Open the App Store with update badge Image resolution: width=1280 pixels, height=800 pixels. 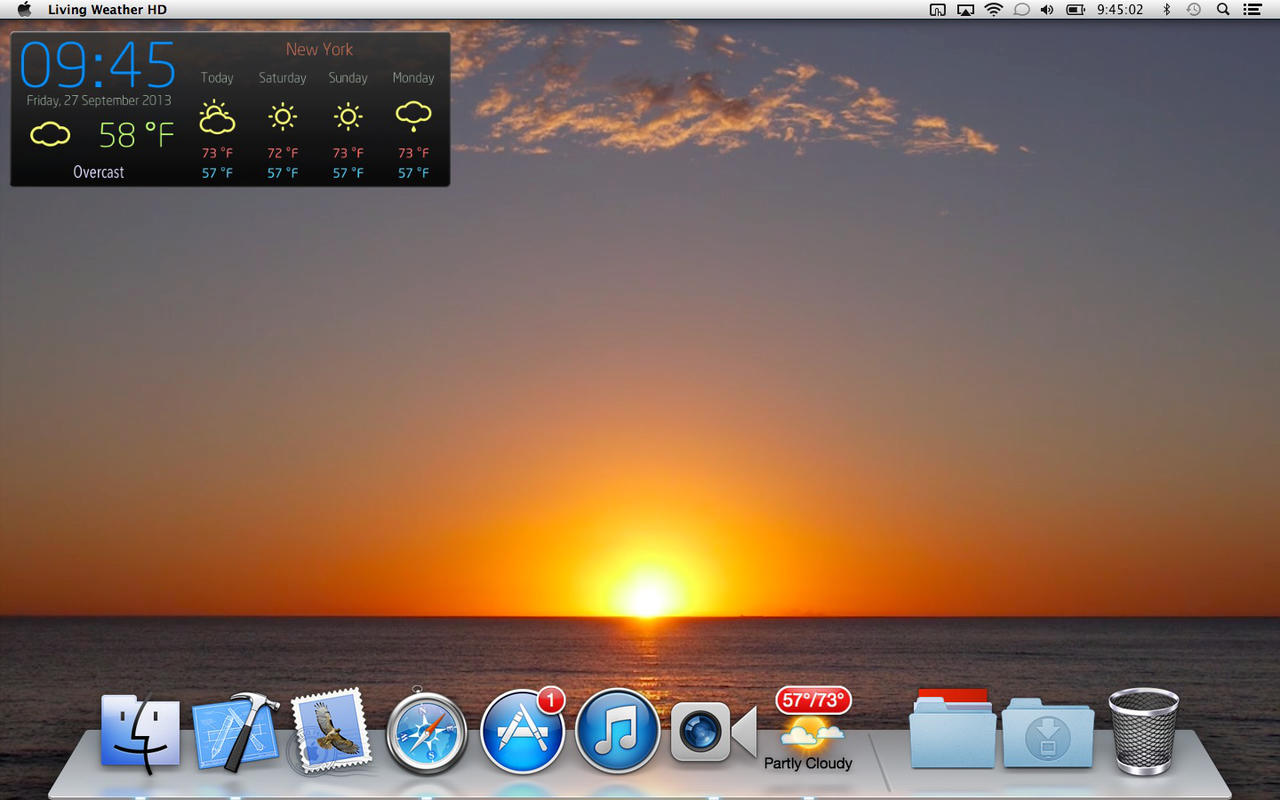coord(522,732)
